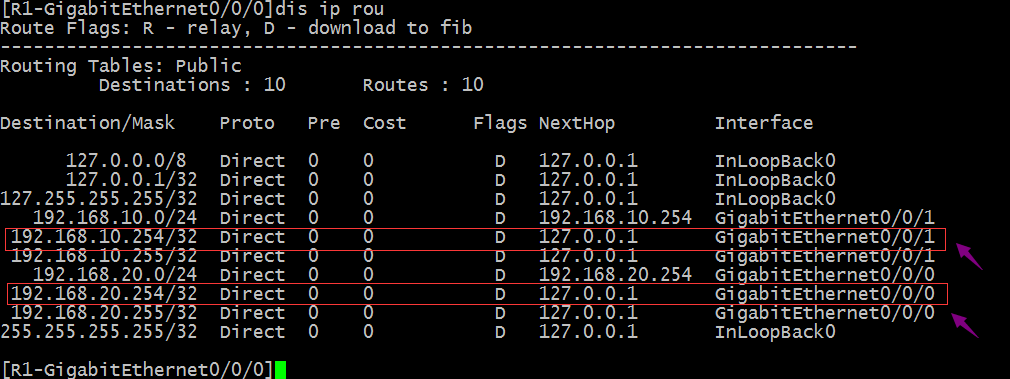
Task: Click destination 192.168.10.0/24
Action: tap(115, 218)
